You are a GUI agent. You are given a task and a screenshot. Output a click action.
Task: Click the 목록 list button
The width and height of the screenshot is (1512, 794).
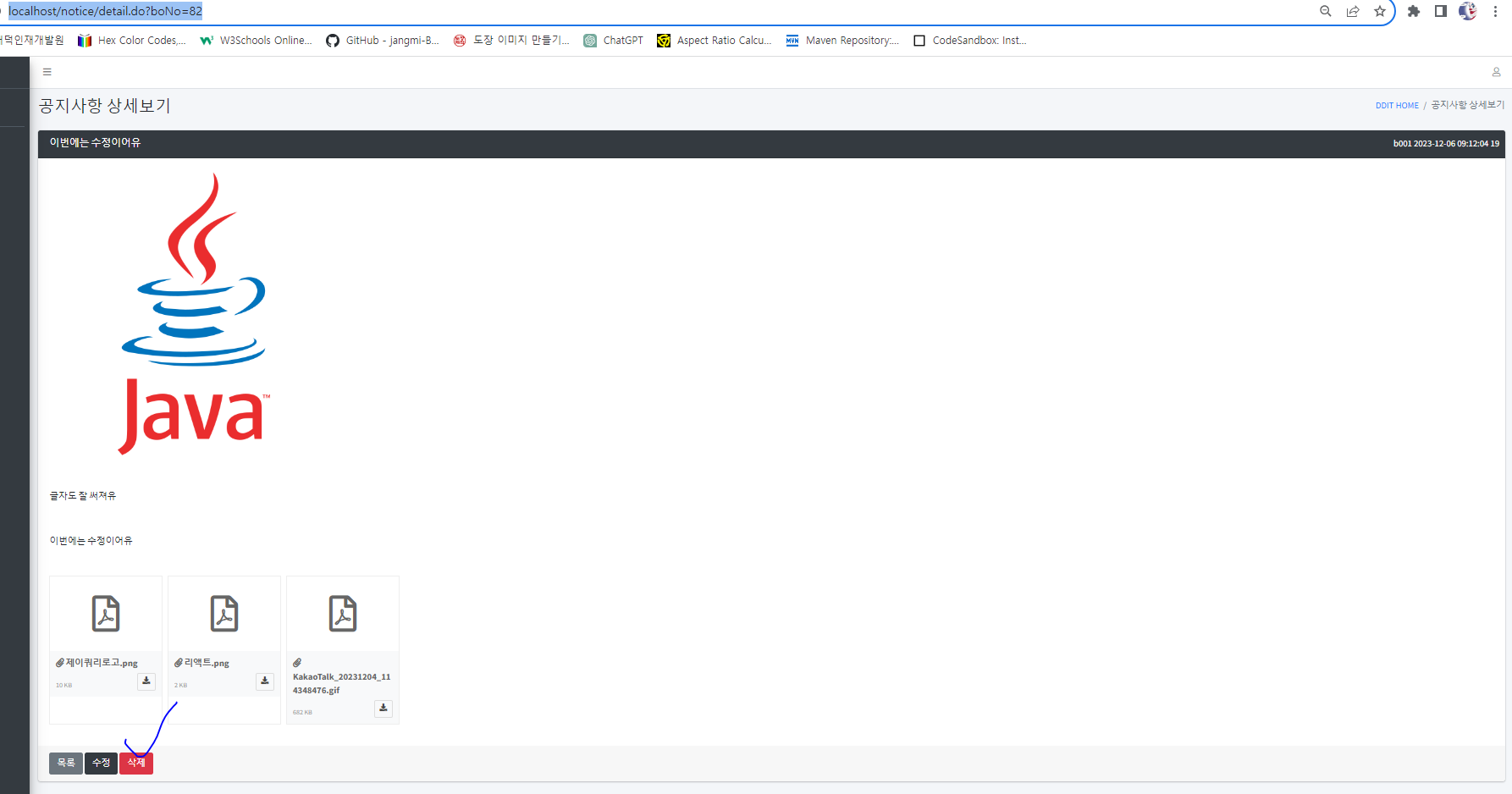[66, 763]
